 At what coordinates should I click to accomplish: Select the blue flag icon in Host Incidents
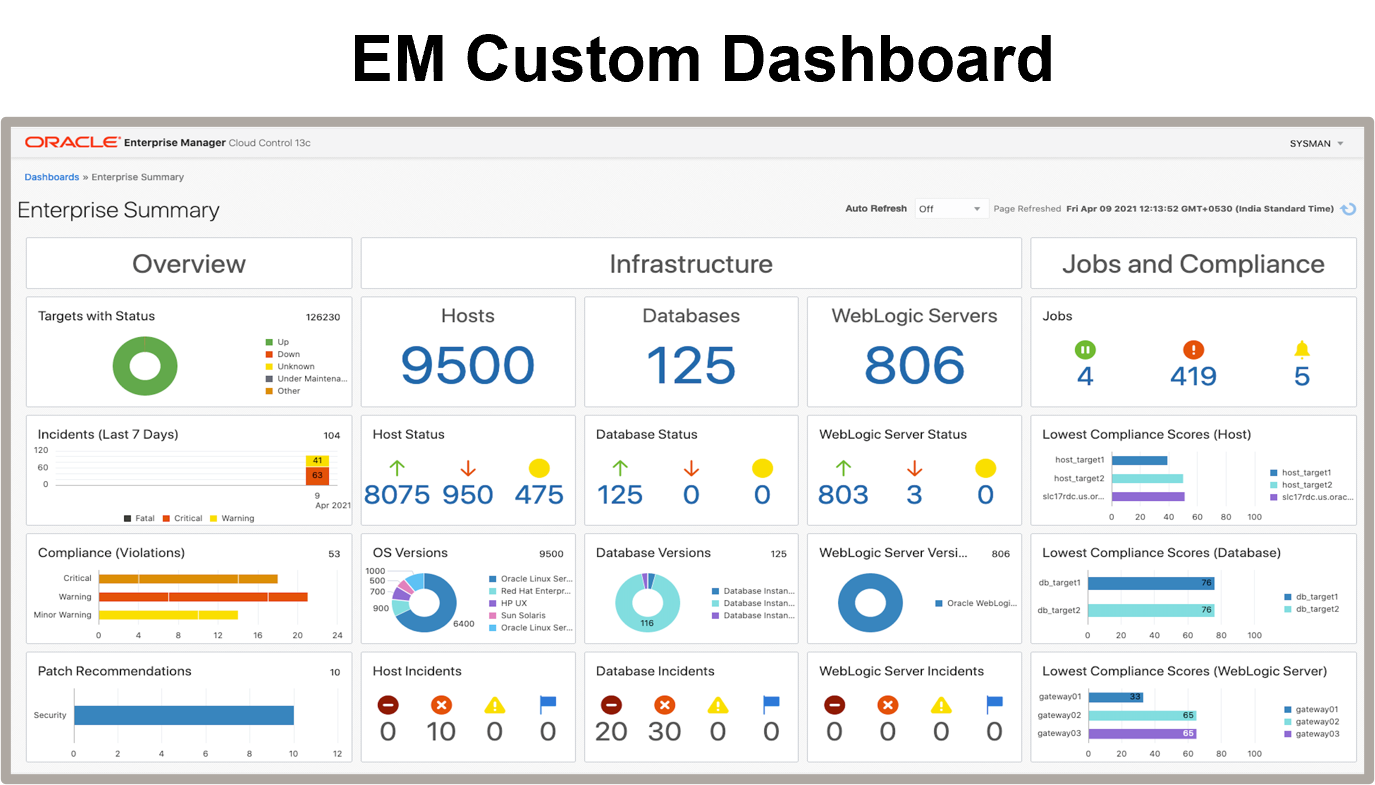click(548, 705)
